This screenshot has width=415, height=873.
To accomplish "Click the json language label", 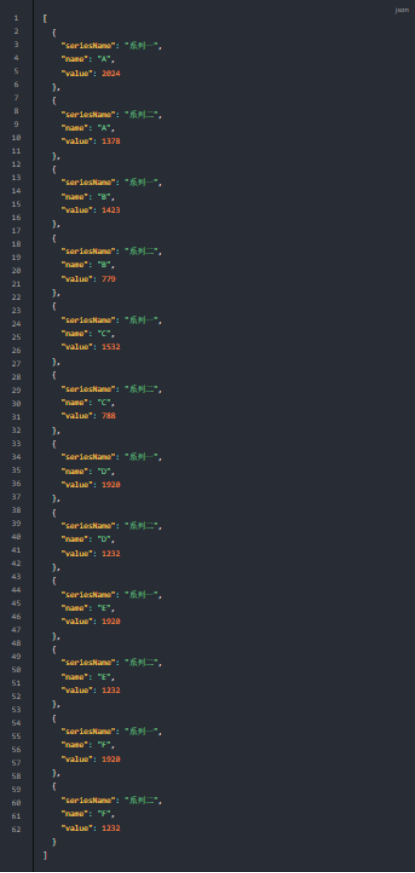I will pyautogui.click(x=402, y=10).
